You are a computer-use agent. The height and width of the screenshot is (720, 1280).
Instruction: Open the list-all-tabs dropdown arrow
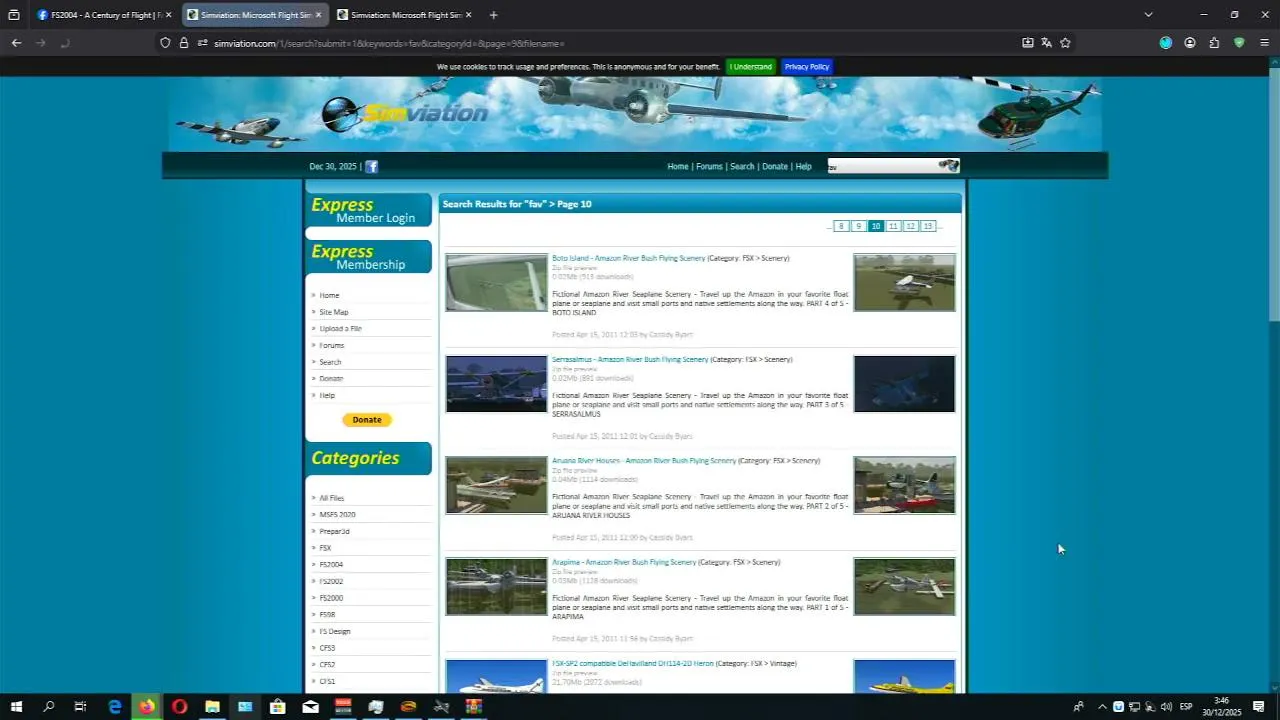(x=1148, y=15)
